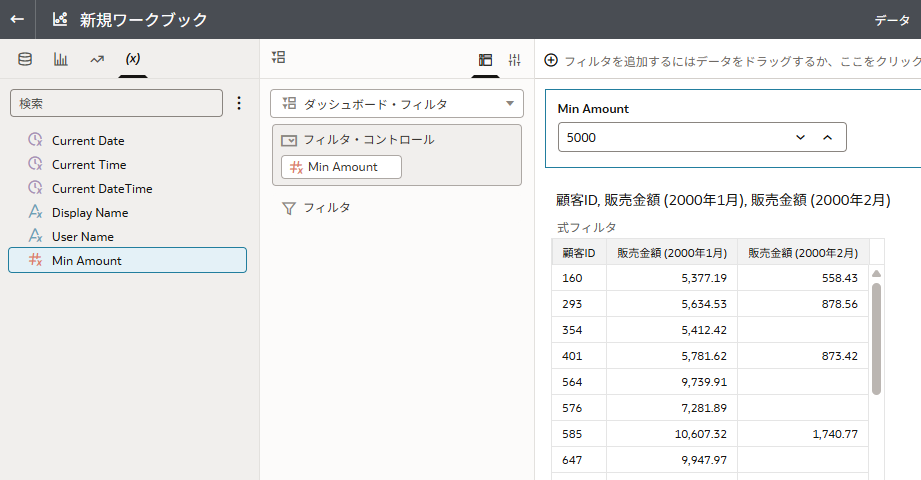The height and width of the screenshot is (480, 921).
Task: Click the value 558.43
Action: [x=840, y=278]
